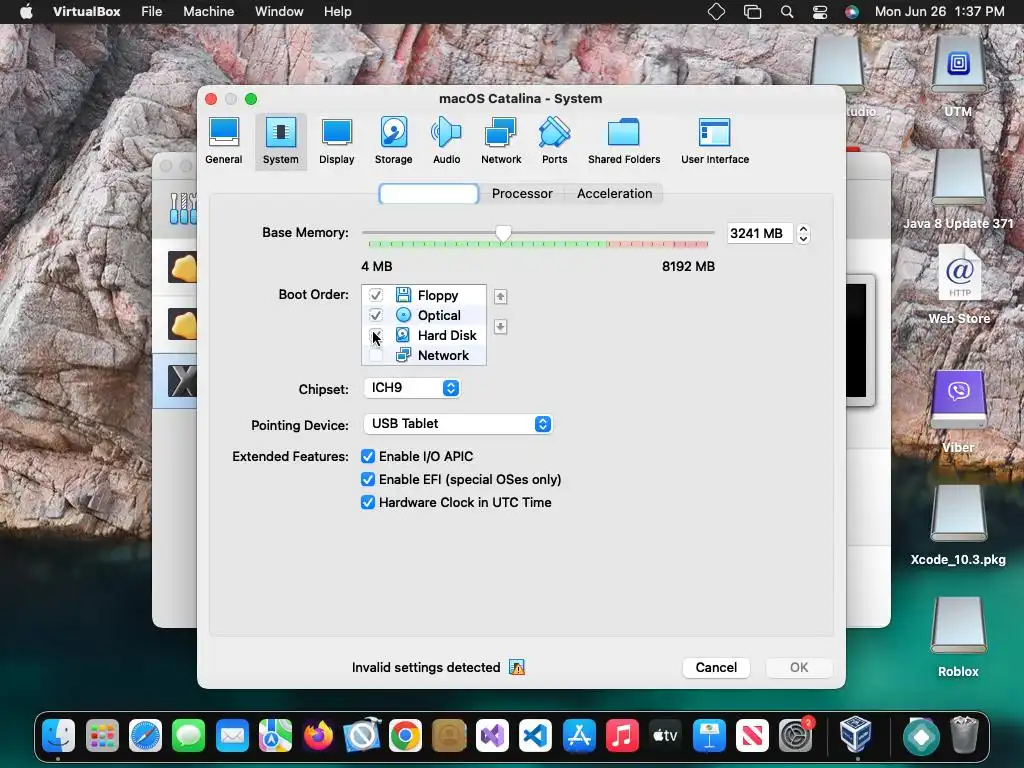The width and height of the screenshot is (1024, 768).
Task: Open the Display settings section
Action: [x=336, y=141]
